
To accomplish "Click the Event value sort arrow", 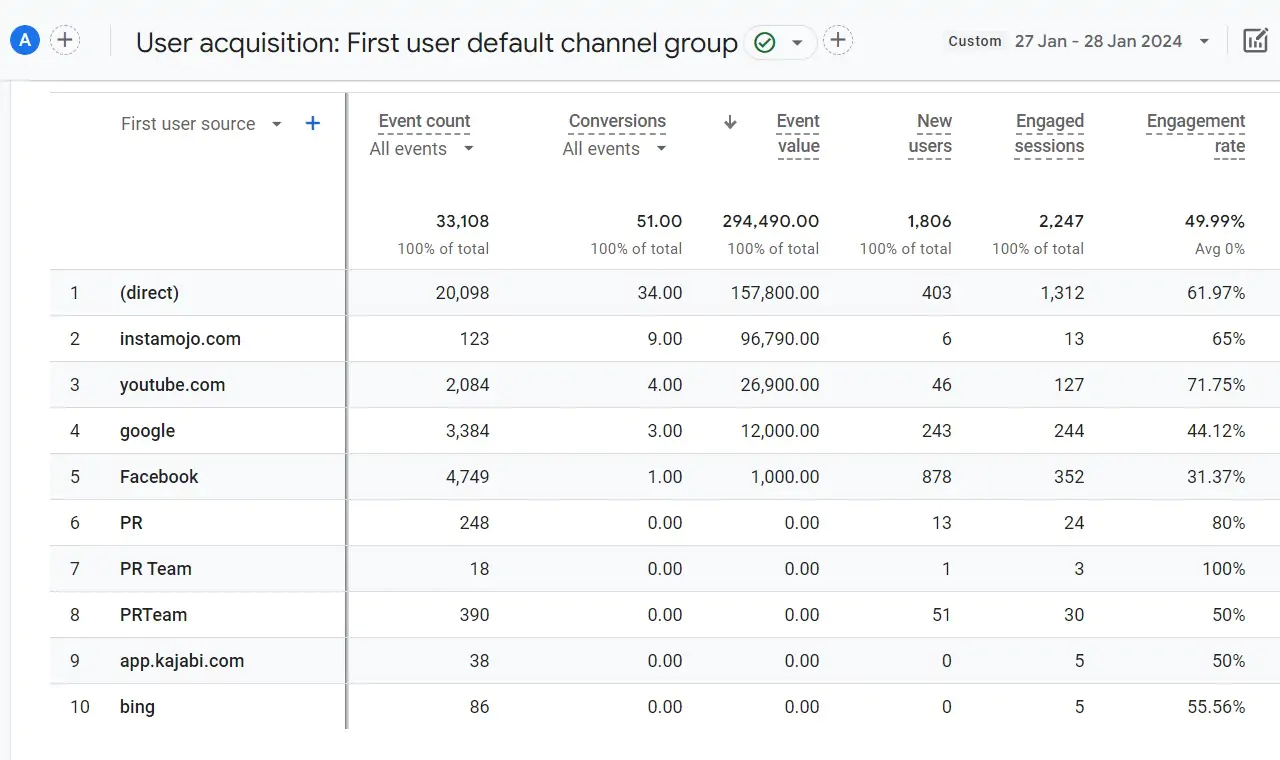I will click(x=730, y=122).
